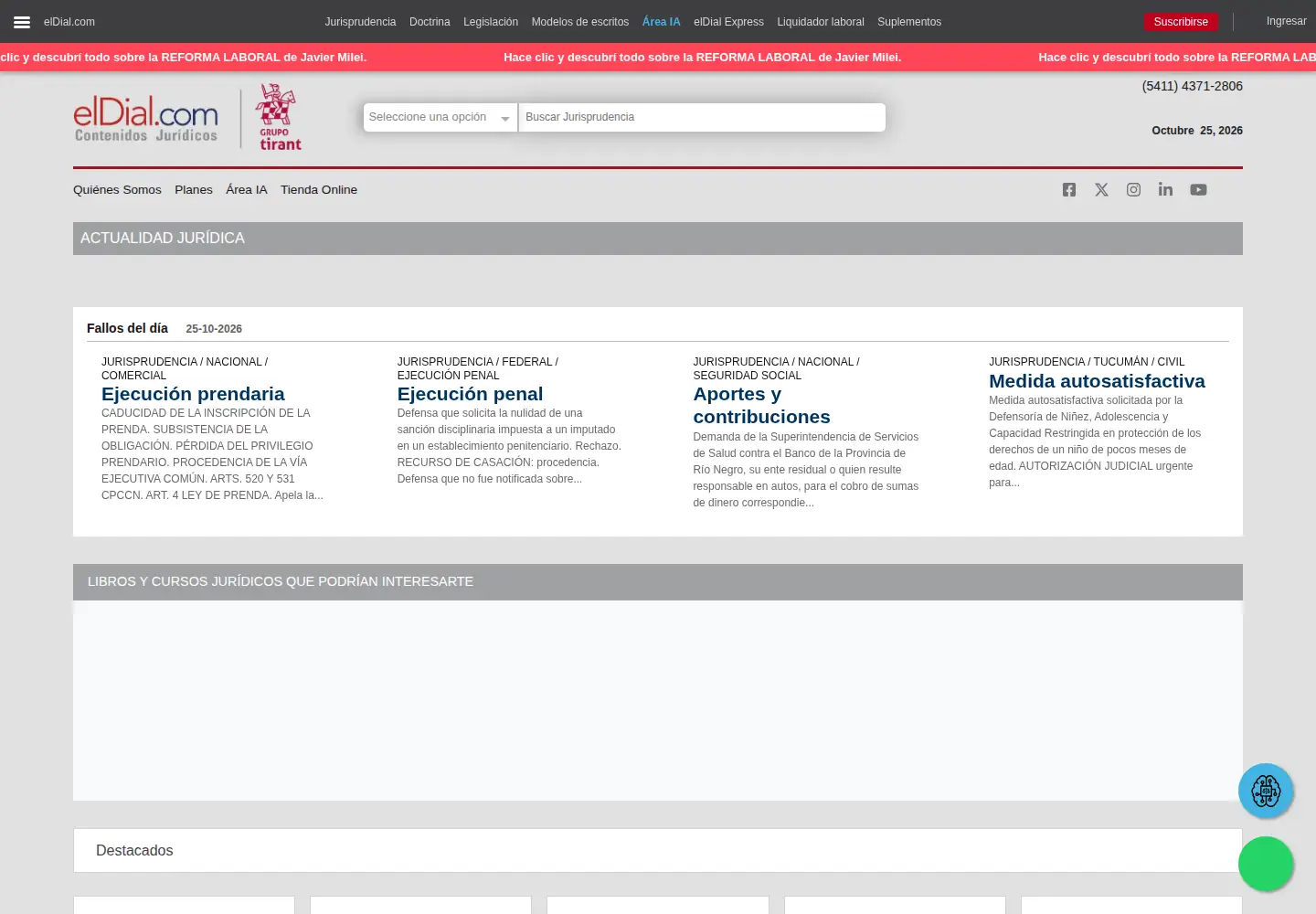The image size is (1316, 914).
Task: Open elDial Facebook page icon
Action: coord(1069,189)
